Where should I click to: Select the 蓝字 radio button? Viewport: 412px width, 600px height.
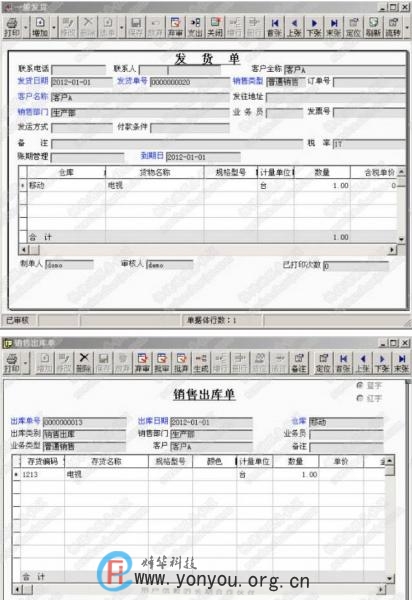coord(370,385)
